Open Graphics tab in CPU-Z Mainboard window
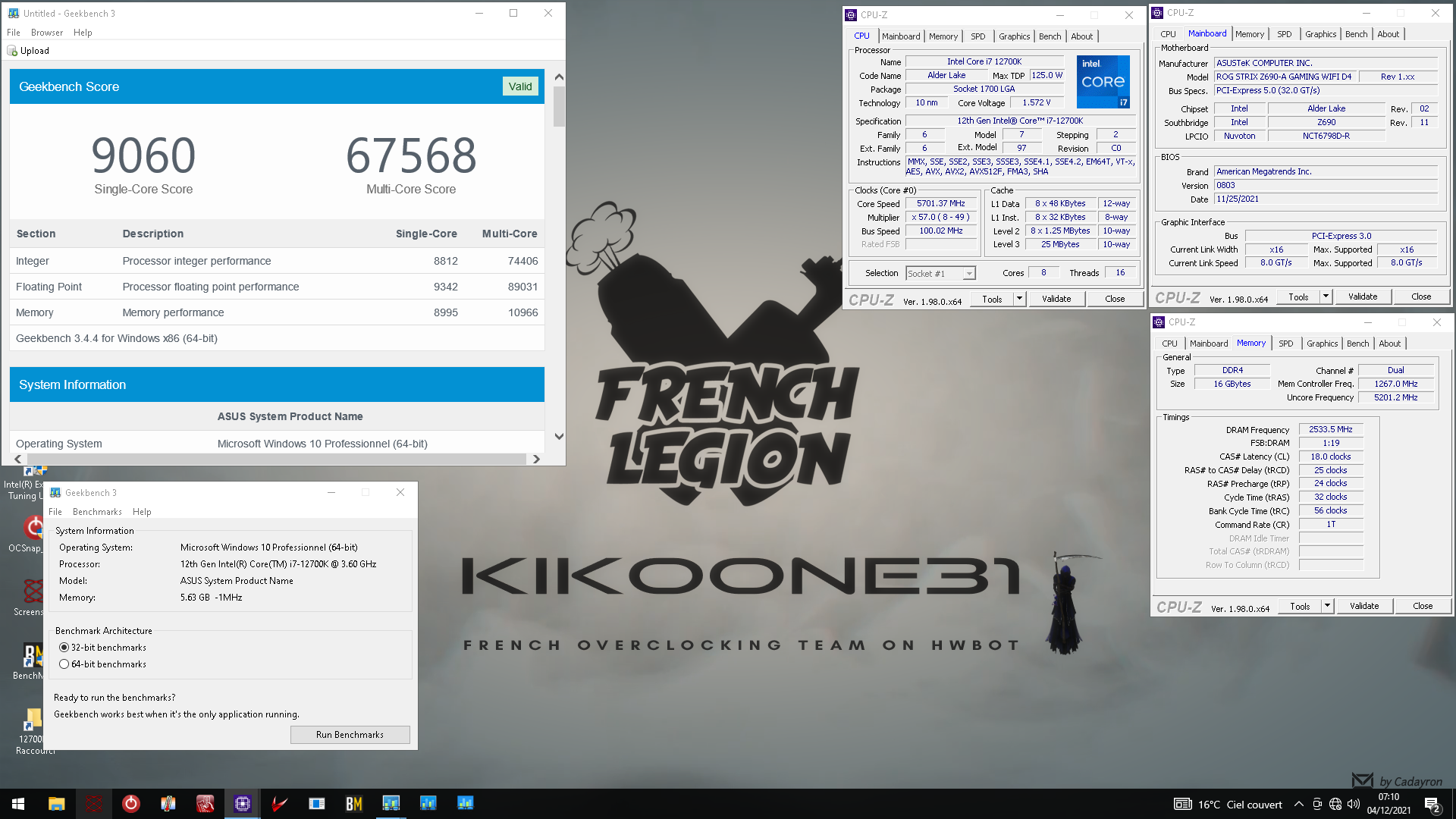The image size is (1456, 819). (1320, 34)
